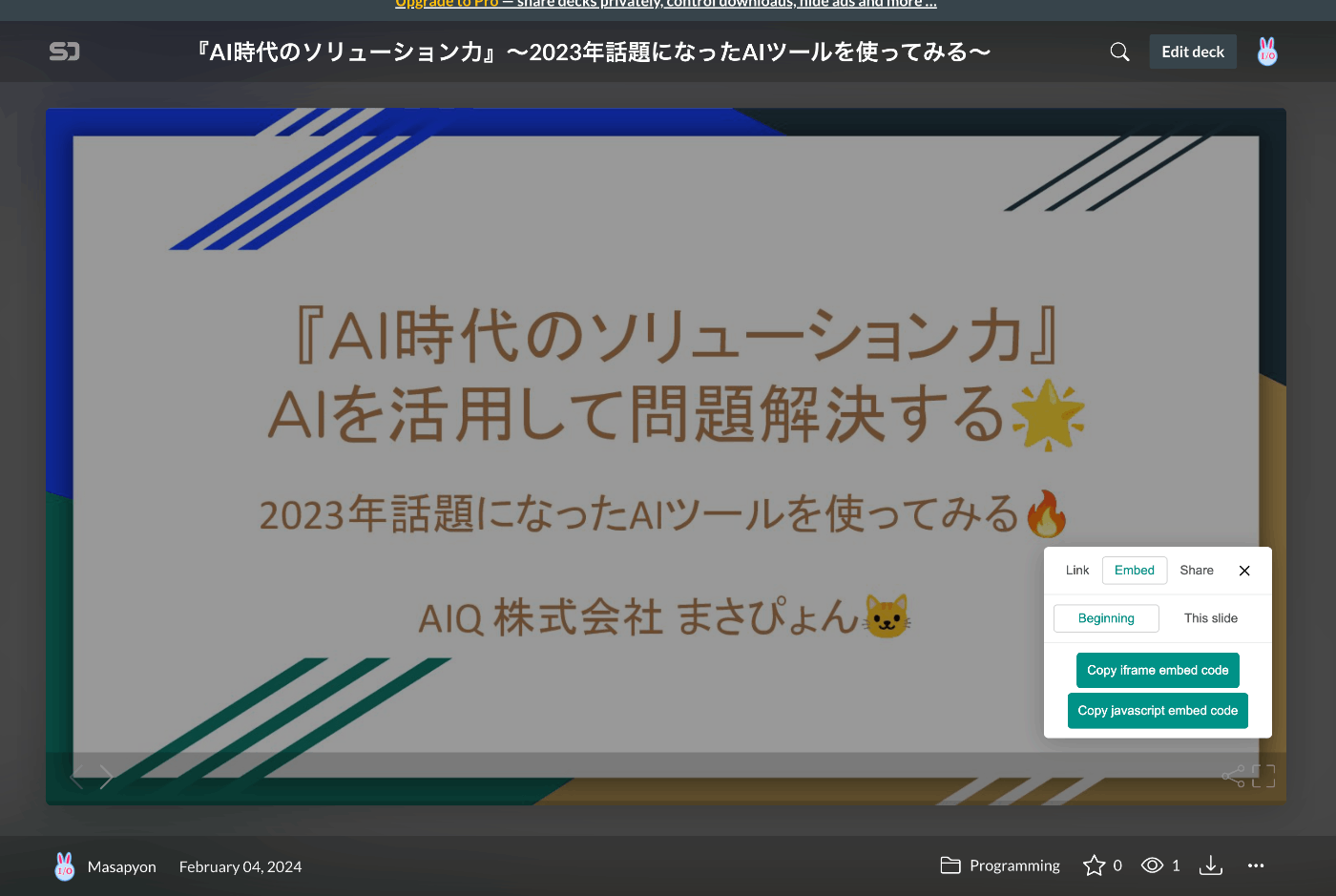The height and width of the screenshot is (896, 1336).
Task: Switch embed start to This slide
Action: [x=1210, y=618]
